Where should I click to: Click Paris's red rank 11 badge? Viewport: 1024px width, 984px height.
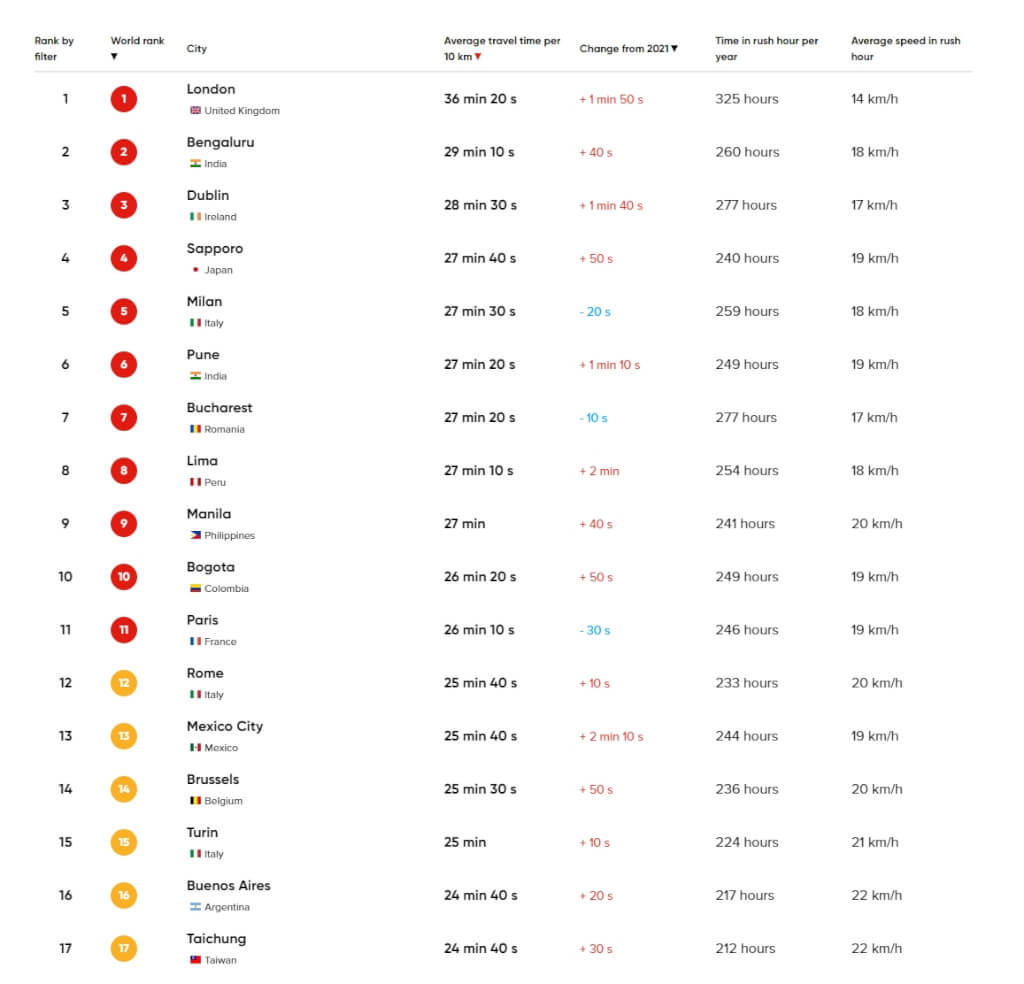124,630
